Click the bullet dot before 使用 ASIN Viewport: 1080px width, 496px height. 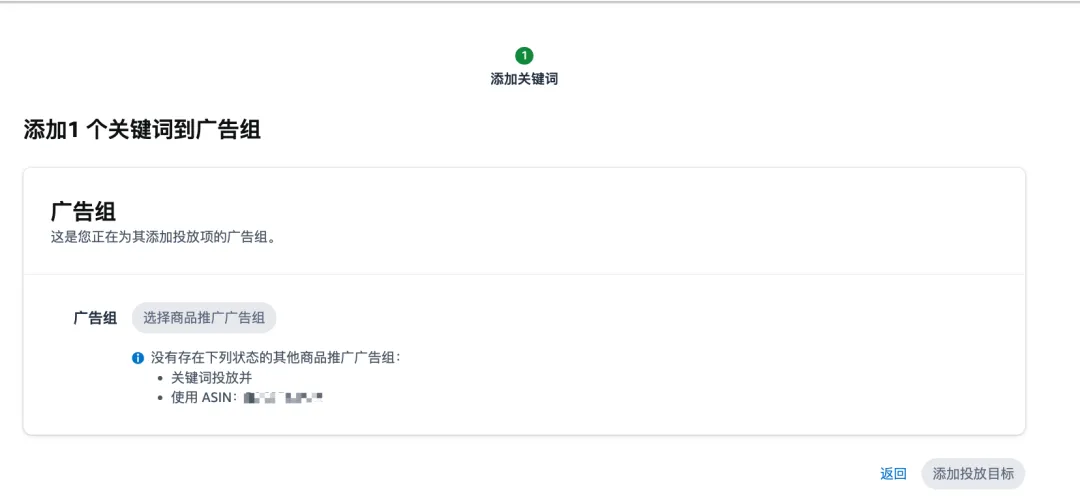160,398
